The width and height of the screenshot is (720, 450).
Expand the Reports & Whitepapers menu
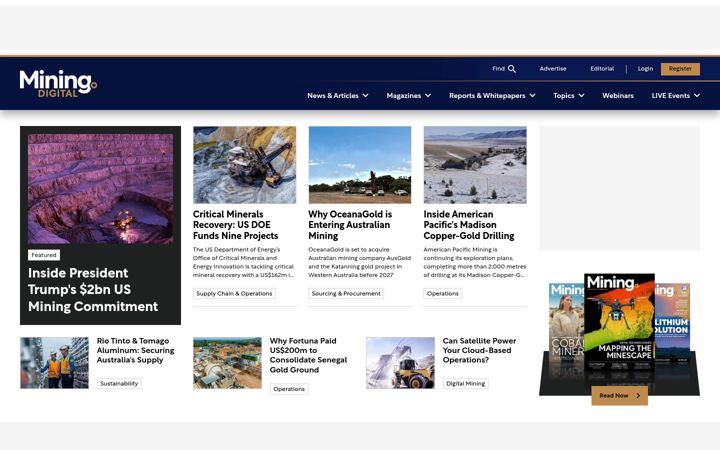tap(492, 96)
